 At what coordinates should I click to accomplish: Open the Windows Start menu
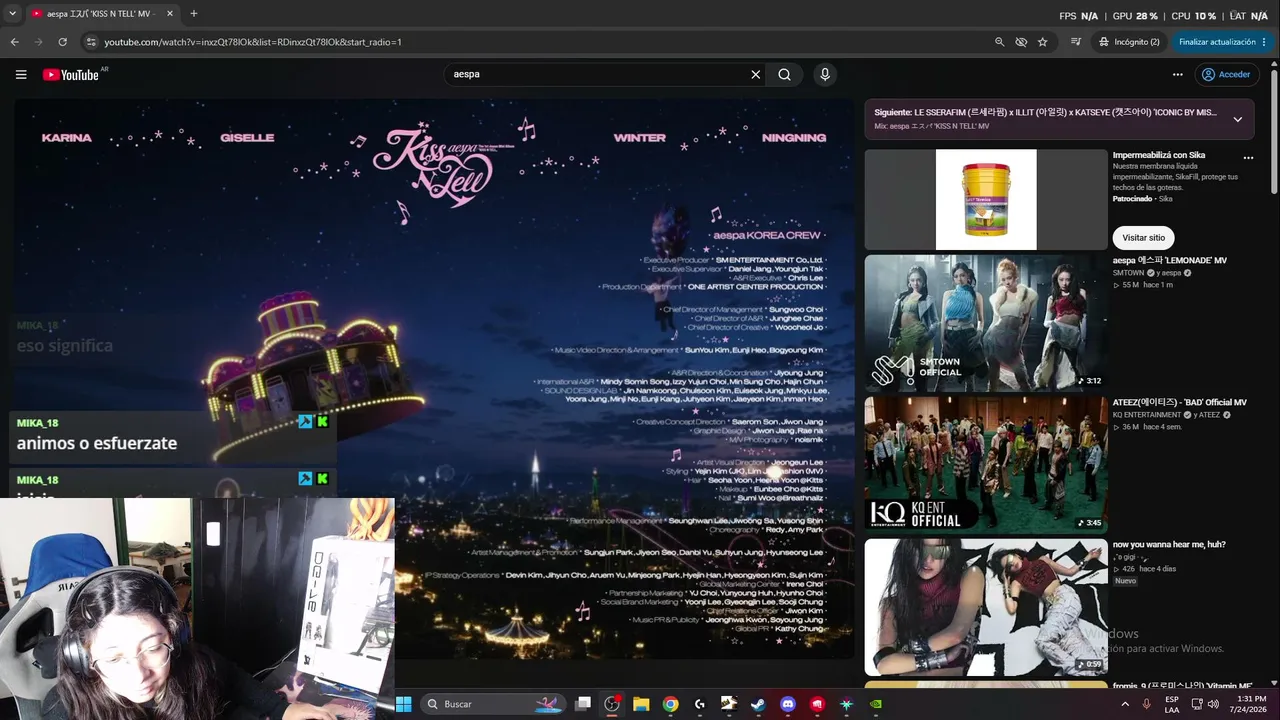coord(404,704)
